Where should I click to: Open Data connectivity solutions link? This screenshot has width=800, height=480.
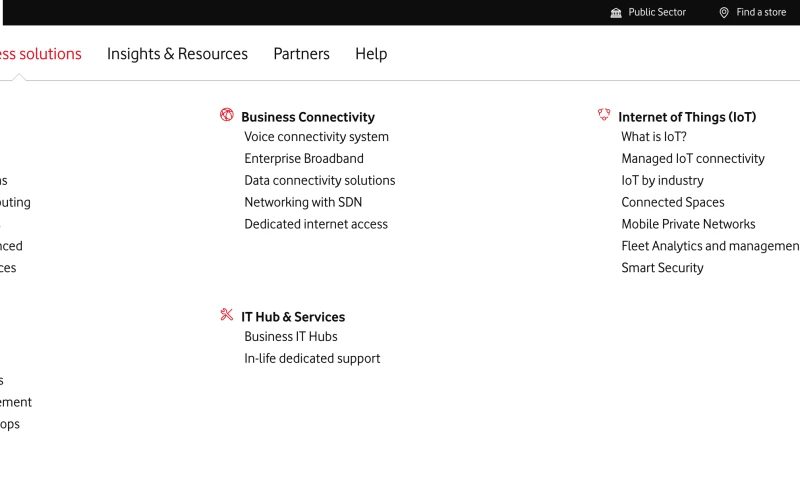click(x=320, y=181)
